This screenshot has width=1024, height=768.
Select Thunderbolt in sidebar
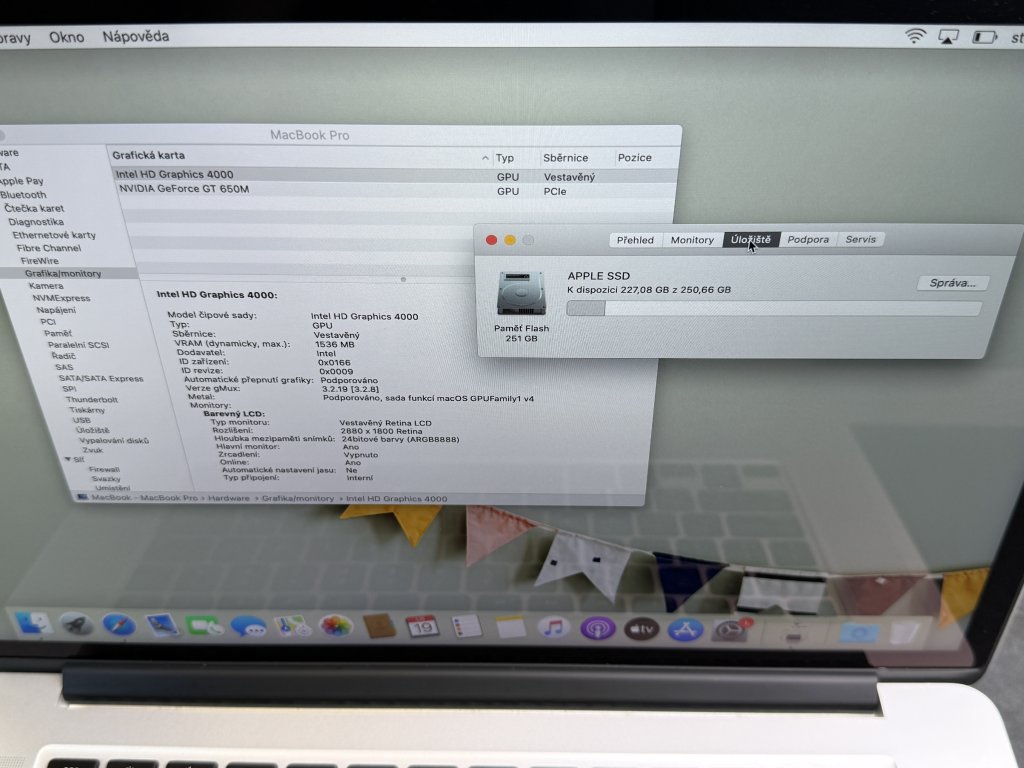click(x=91, y=400)
